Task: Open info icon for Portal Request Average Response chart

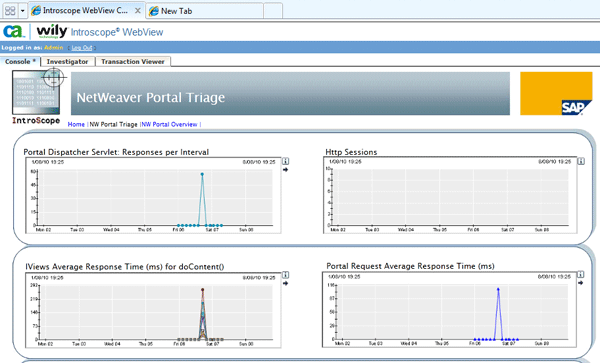Action: coord(580,275)
